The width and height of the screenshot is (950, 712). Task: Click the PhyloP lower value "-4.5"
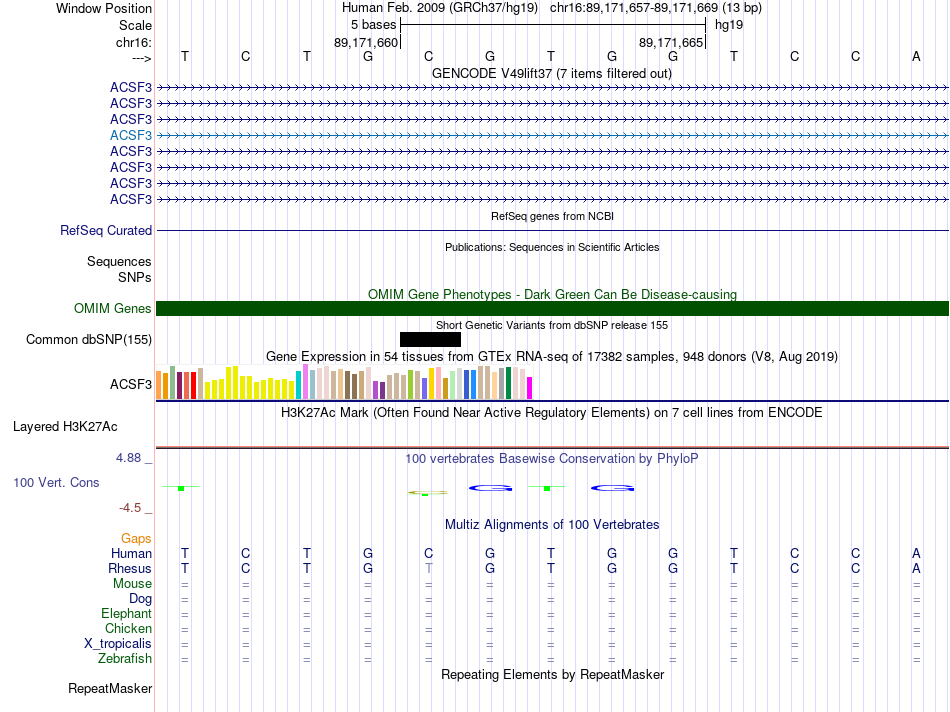130,508
